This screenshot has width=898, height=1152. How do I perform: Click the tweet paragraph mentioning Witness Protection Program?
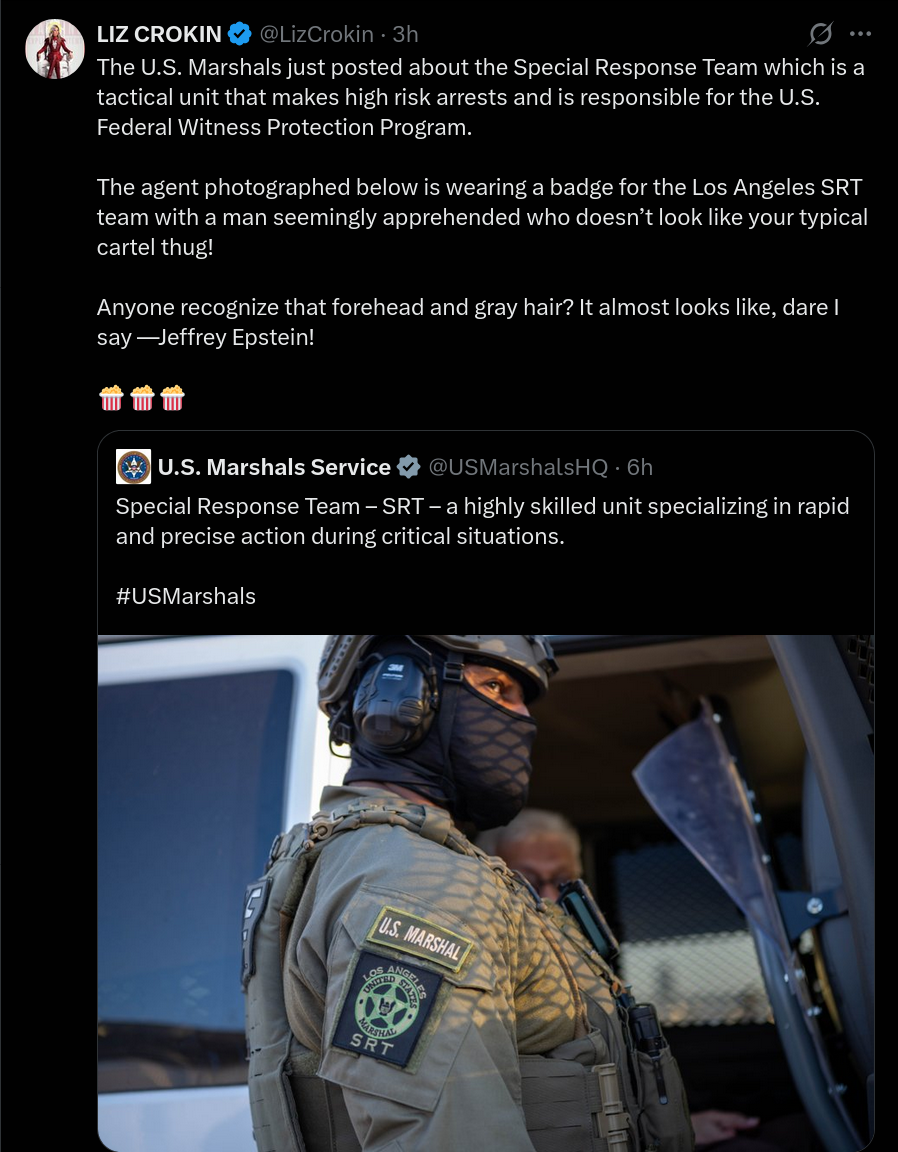click(481, 97)
